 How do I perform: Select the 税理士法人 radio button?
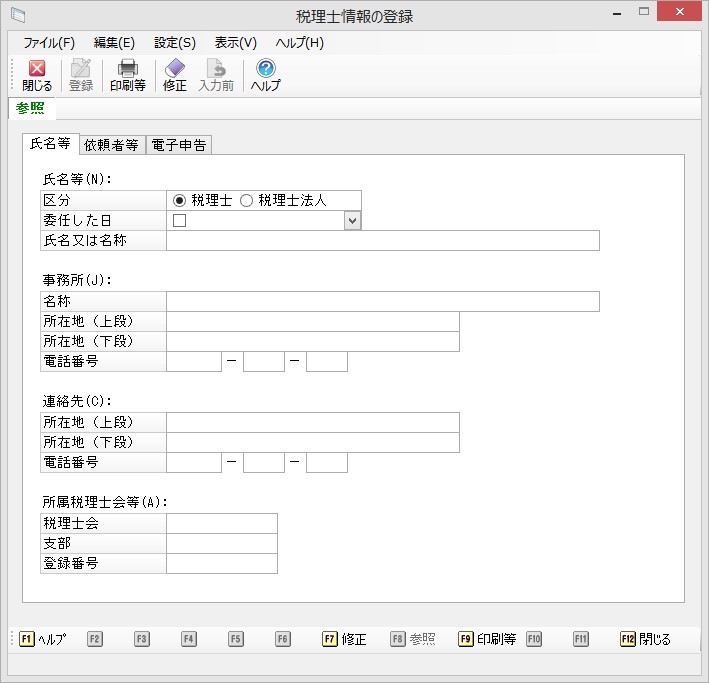246,200
